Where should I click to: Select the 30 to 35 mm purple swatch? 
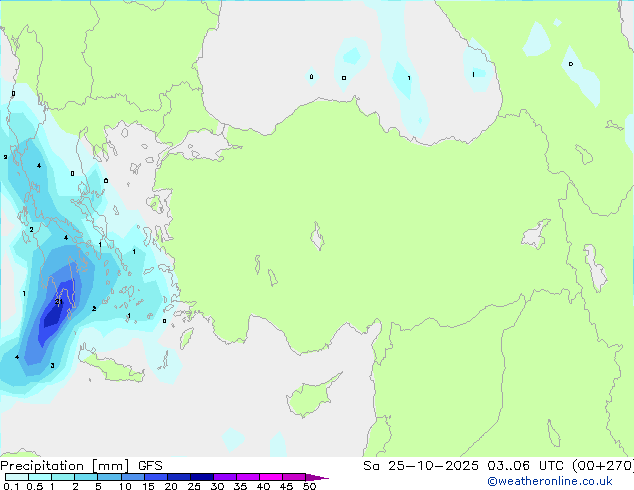[x=224, y=477]
